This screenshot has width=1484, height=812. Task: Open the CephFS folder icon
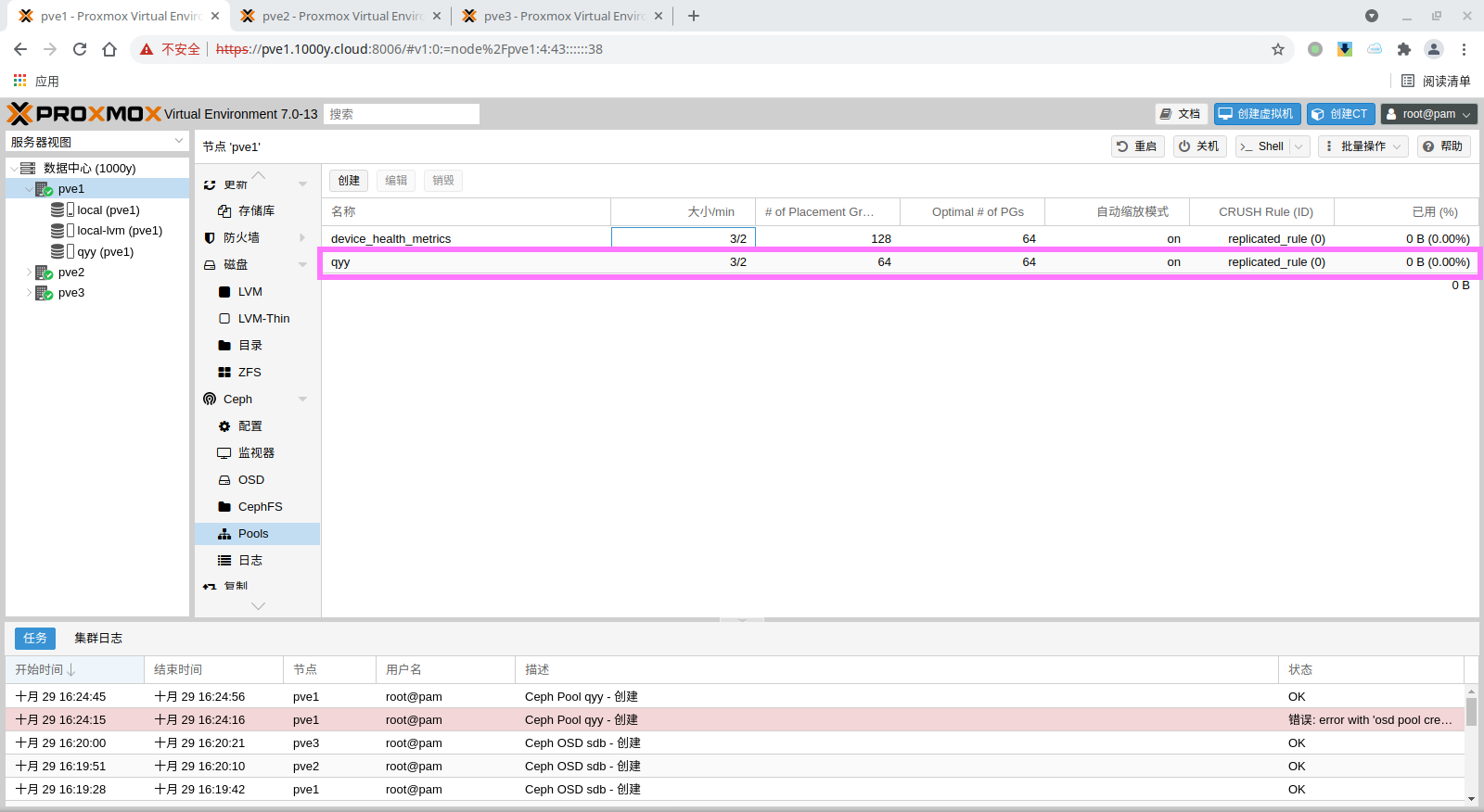pos(224,507)
